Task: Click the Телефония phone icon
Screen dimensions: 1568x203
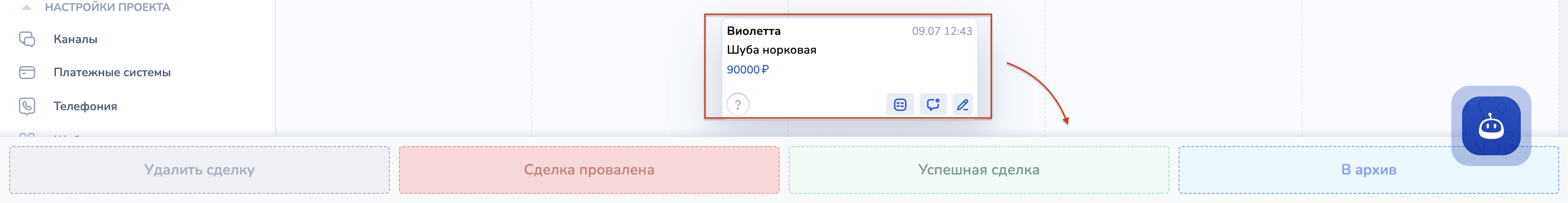Action: click(x=27, y=106)
